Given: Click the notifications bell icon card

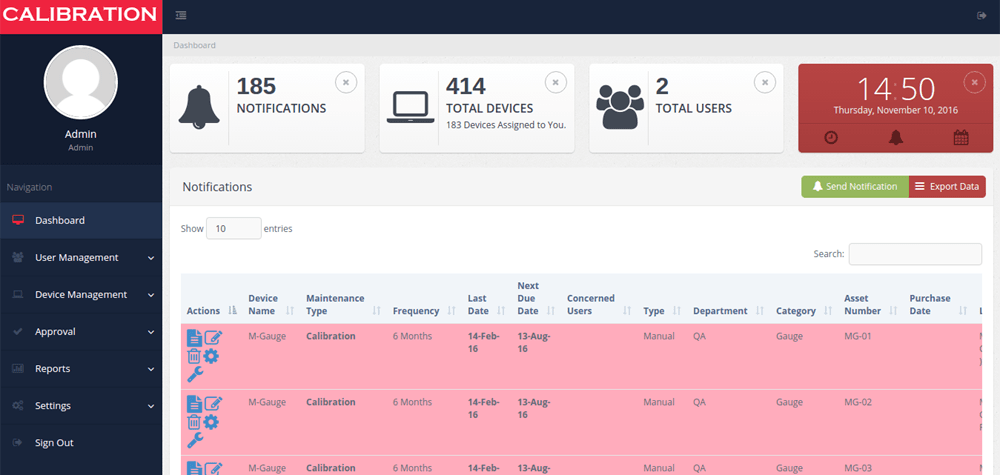Looking at the screenshot, I should tap(199, 107).
